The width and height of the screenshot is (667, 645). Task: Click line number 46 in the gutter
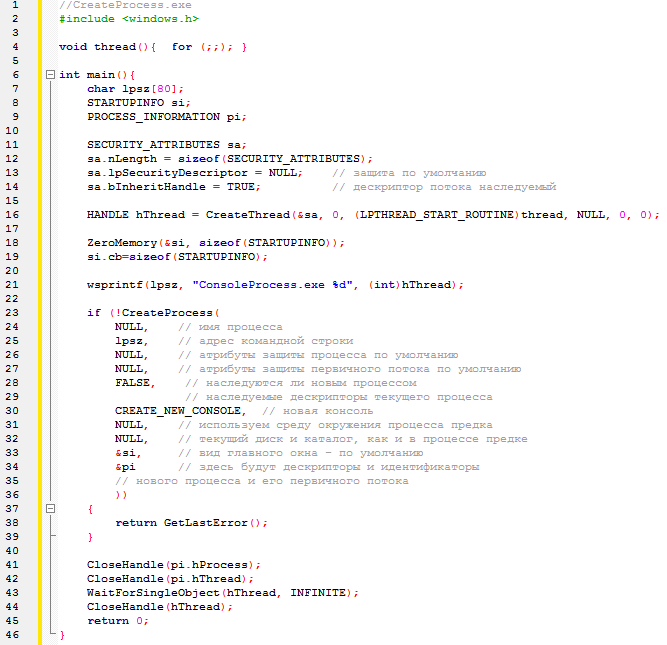tap(14, 635)
